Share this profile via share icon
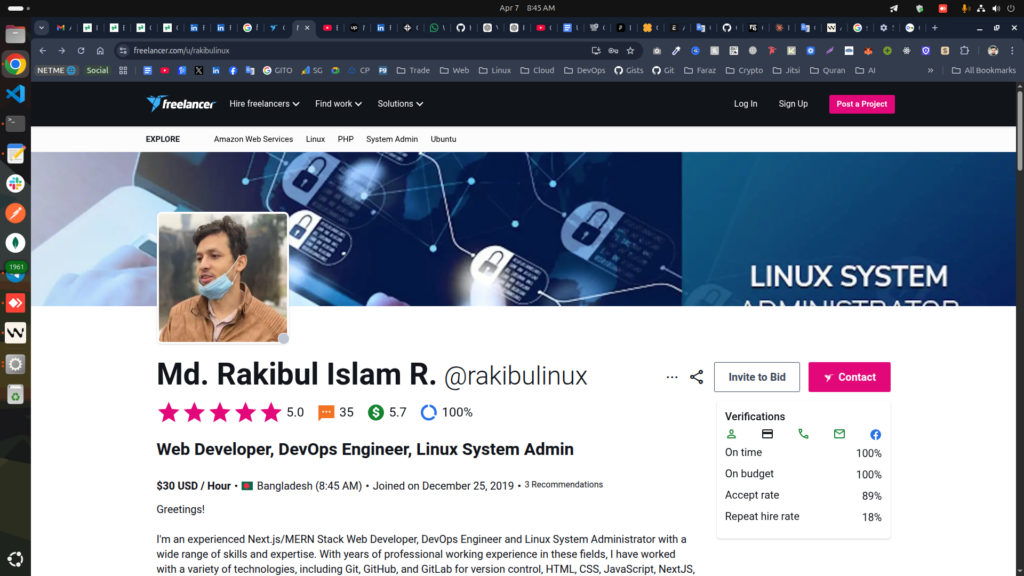This screenshot has width=1024, height=576. point(696,377)
